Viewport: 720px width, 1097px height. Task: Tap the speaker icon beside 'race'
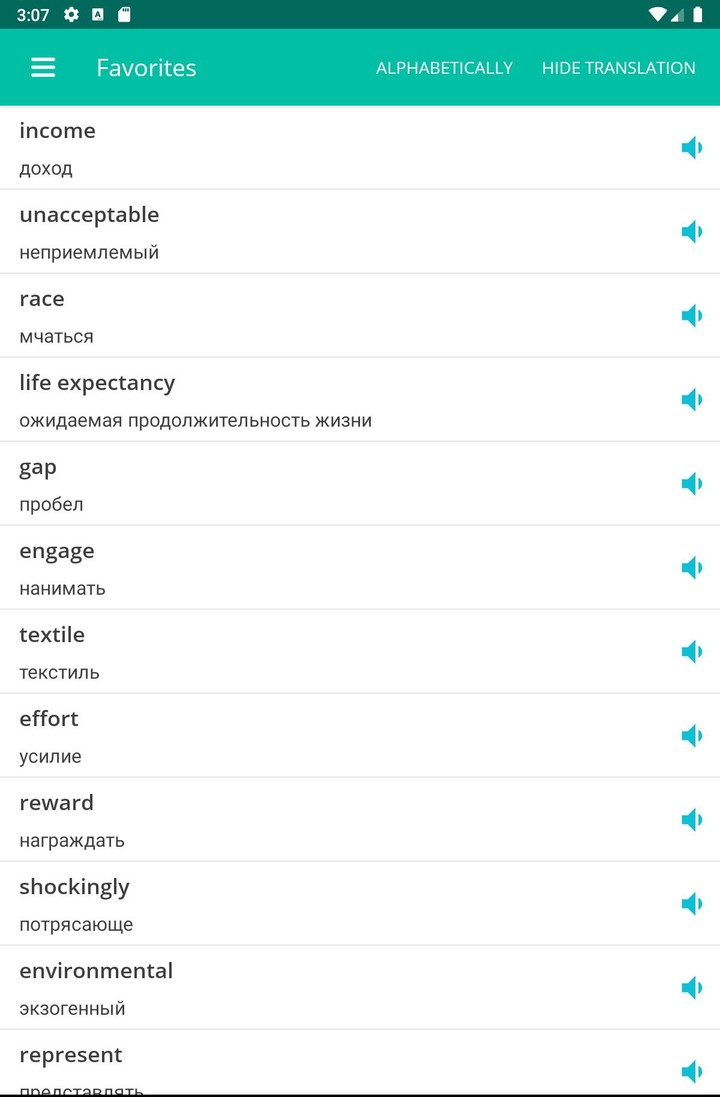pos(691,316)
